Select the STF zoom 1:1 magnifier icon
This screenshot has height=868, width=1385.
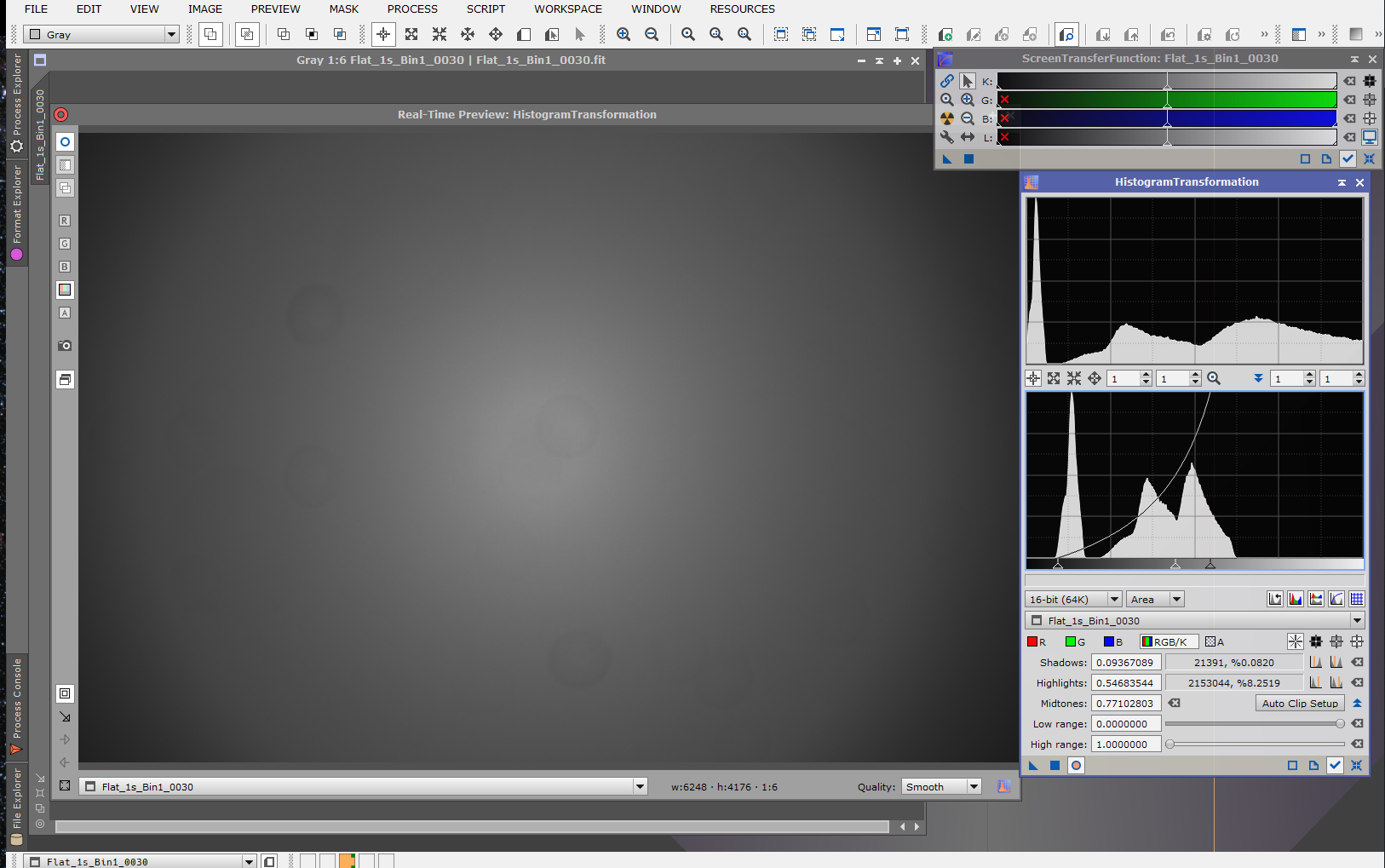(947, 100)
